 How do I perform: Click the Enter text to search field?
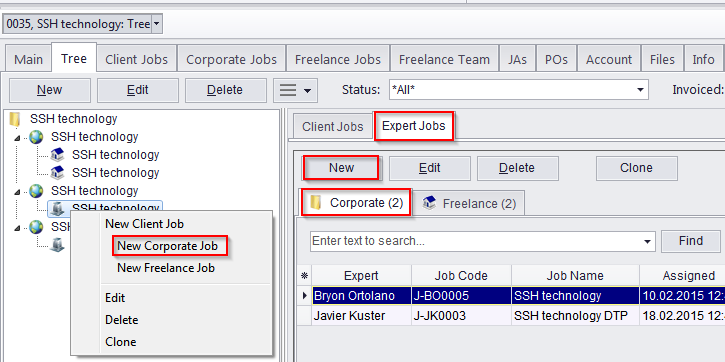(x=477, y=241)
